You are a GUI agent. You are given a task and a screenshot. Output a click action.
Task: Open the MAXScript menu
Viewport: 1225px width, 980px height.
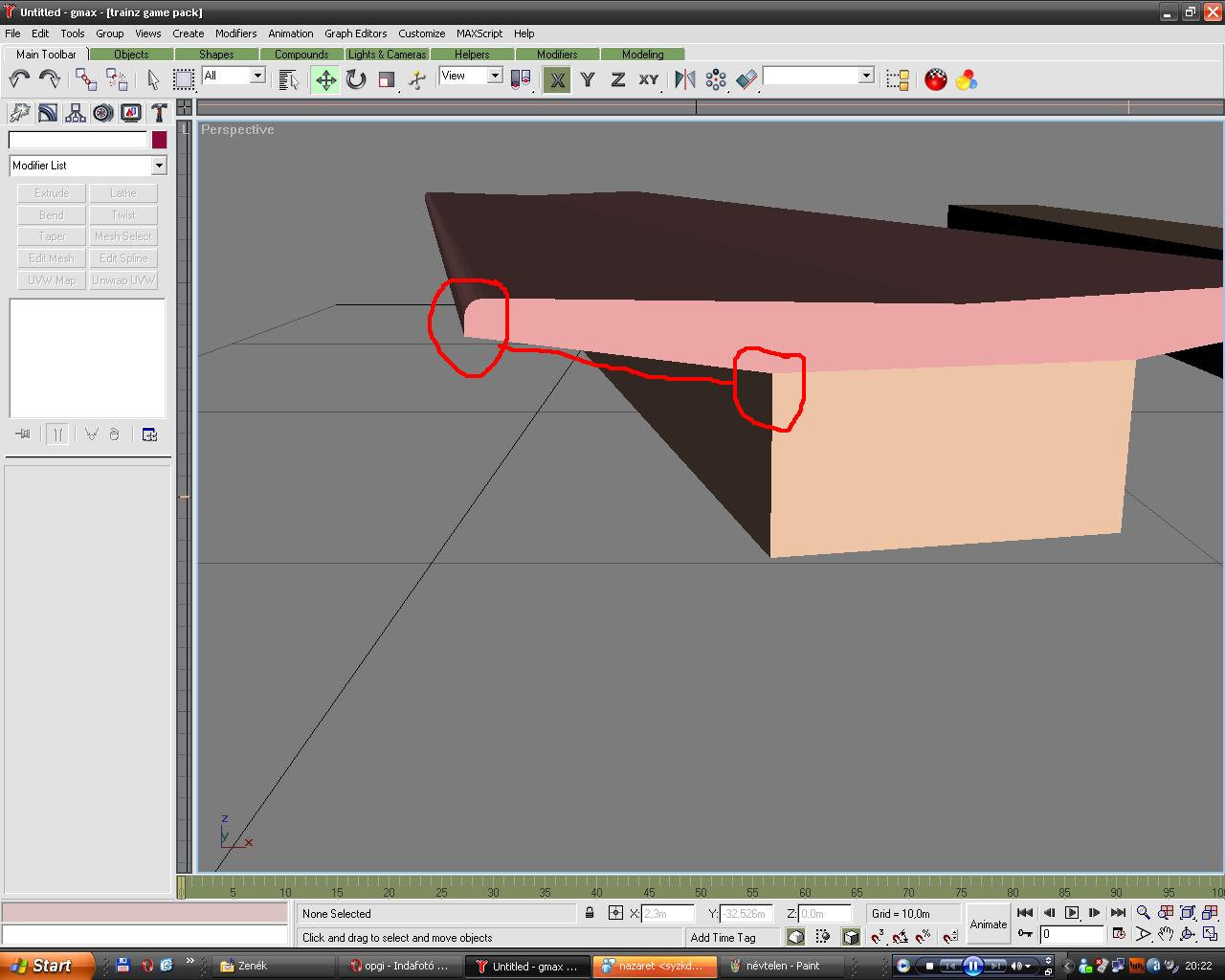tap(479, 33)
